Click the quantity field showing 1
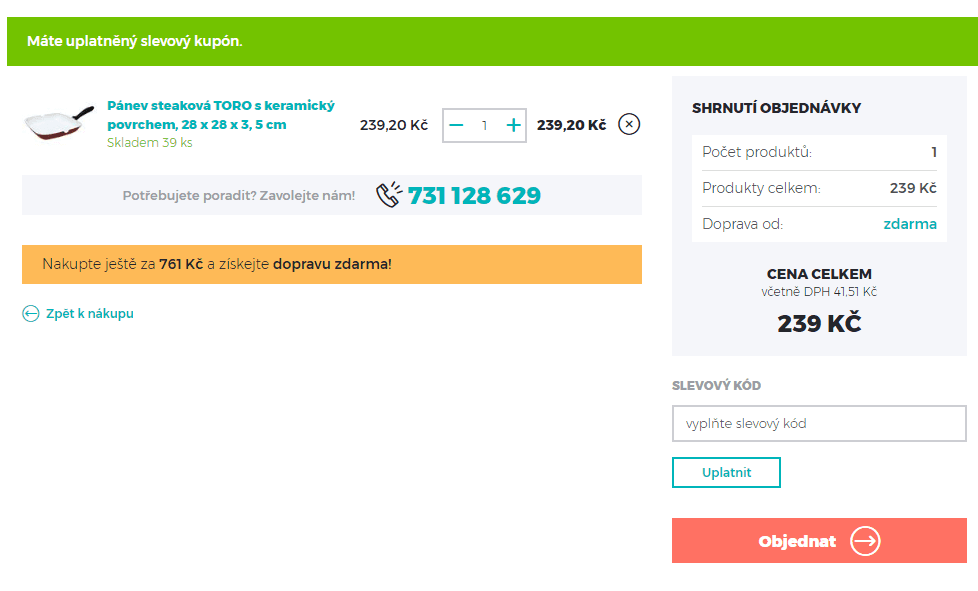This screenshot has width=978, height=591. (x=484, y=125)
